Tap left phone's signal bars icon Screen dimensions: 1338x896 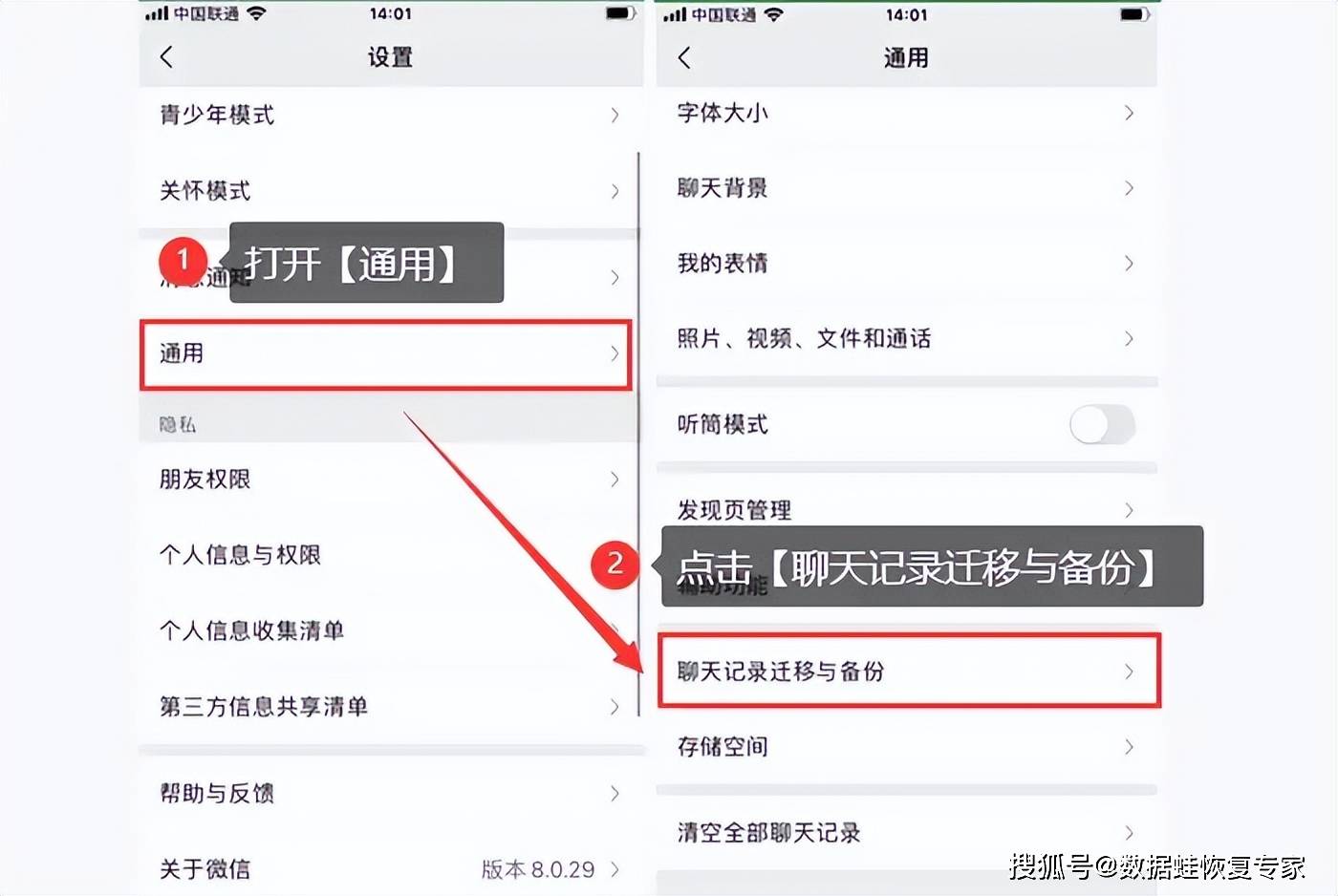(156, 13)
